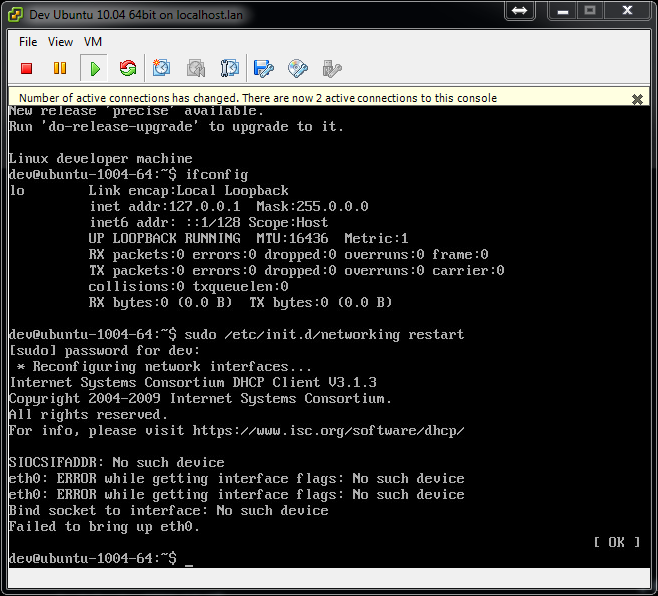Image resolution: width=658 pixels, height=596 pixels.
Task: Click the notification text about 2 active connections
Action: click(x=258, y=98)
